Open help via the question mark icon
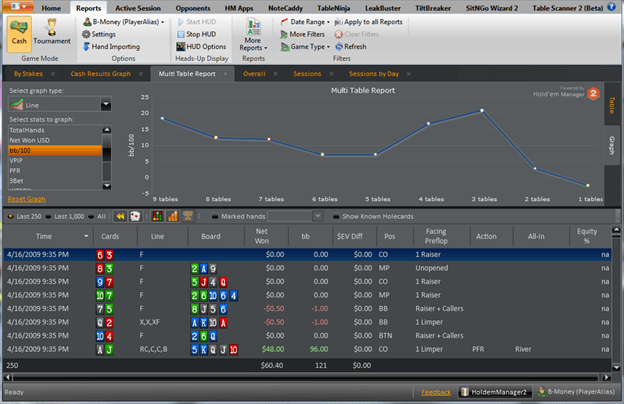Screen dimensions: 624x404 click(611, 7)
